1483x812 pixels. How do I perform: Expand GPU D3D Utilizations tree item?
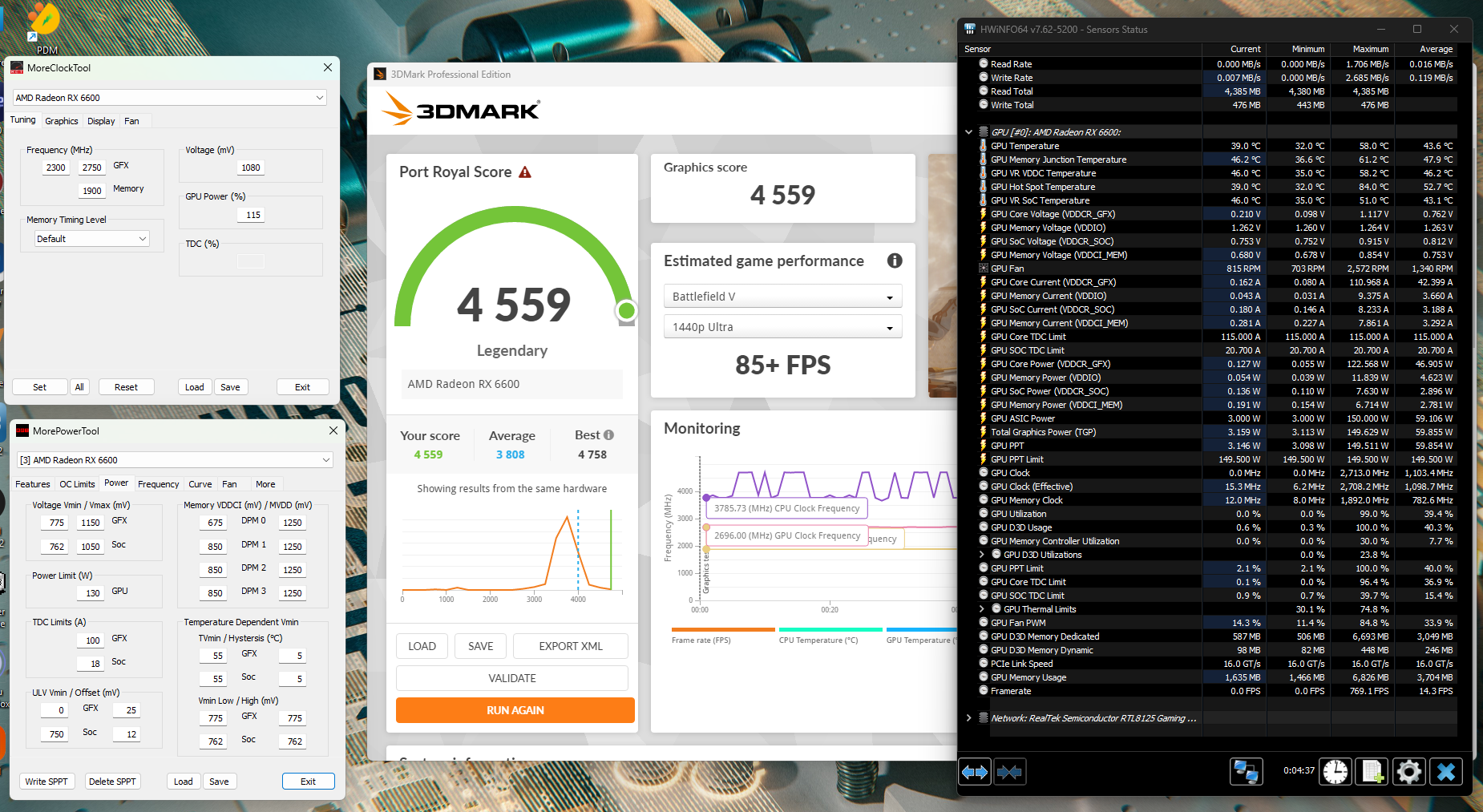pyautogui.click(x=982, y=555)
